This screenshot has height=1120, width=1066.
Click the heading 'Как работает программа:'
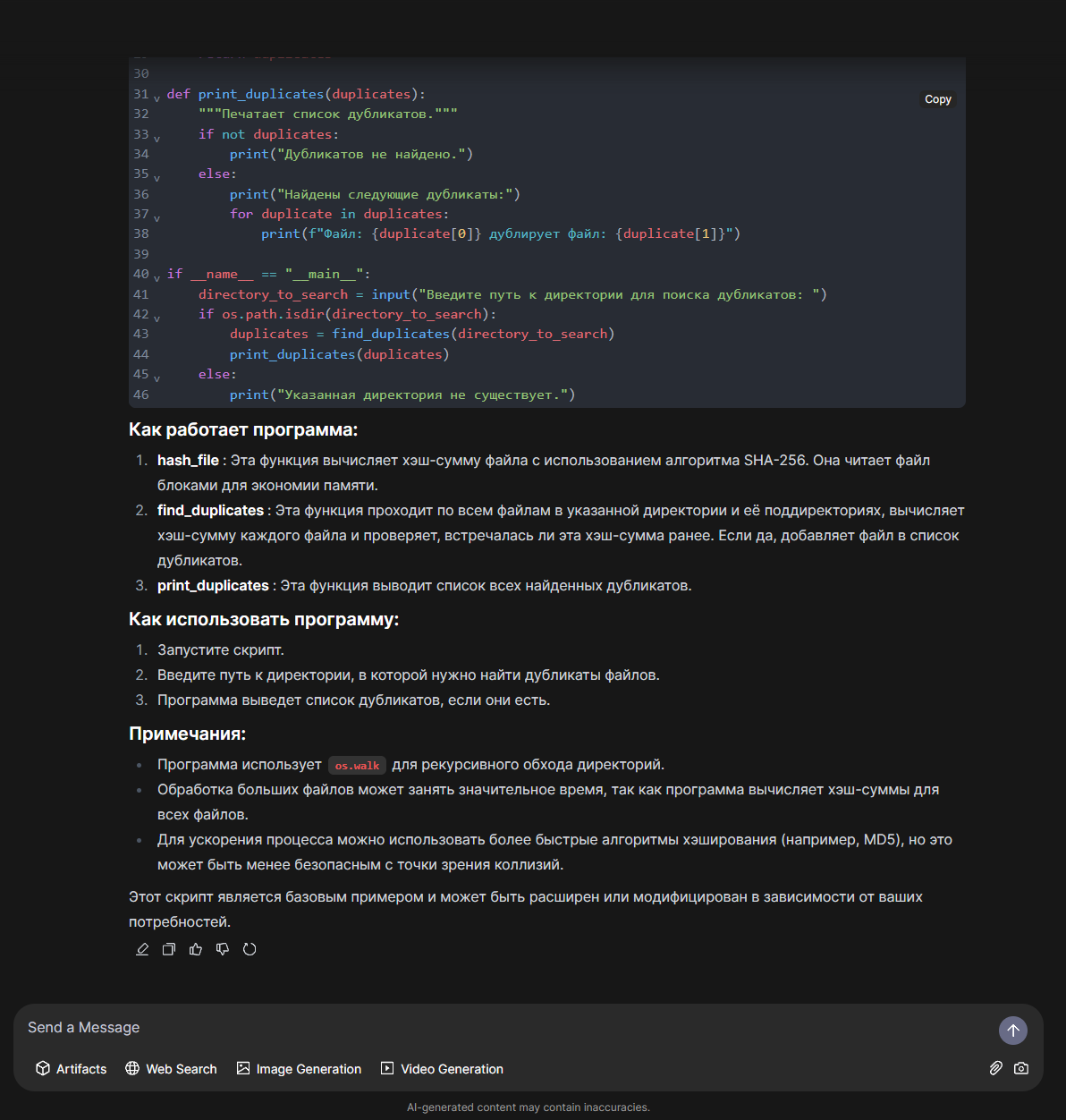(243, 429)
